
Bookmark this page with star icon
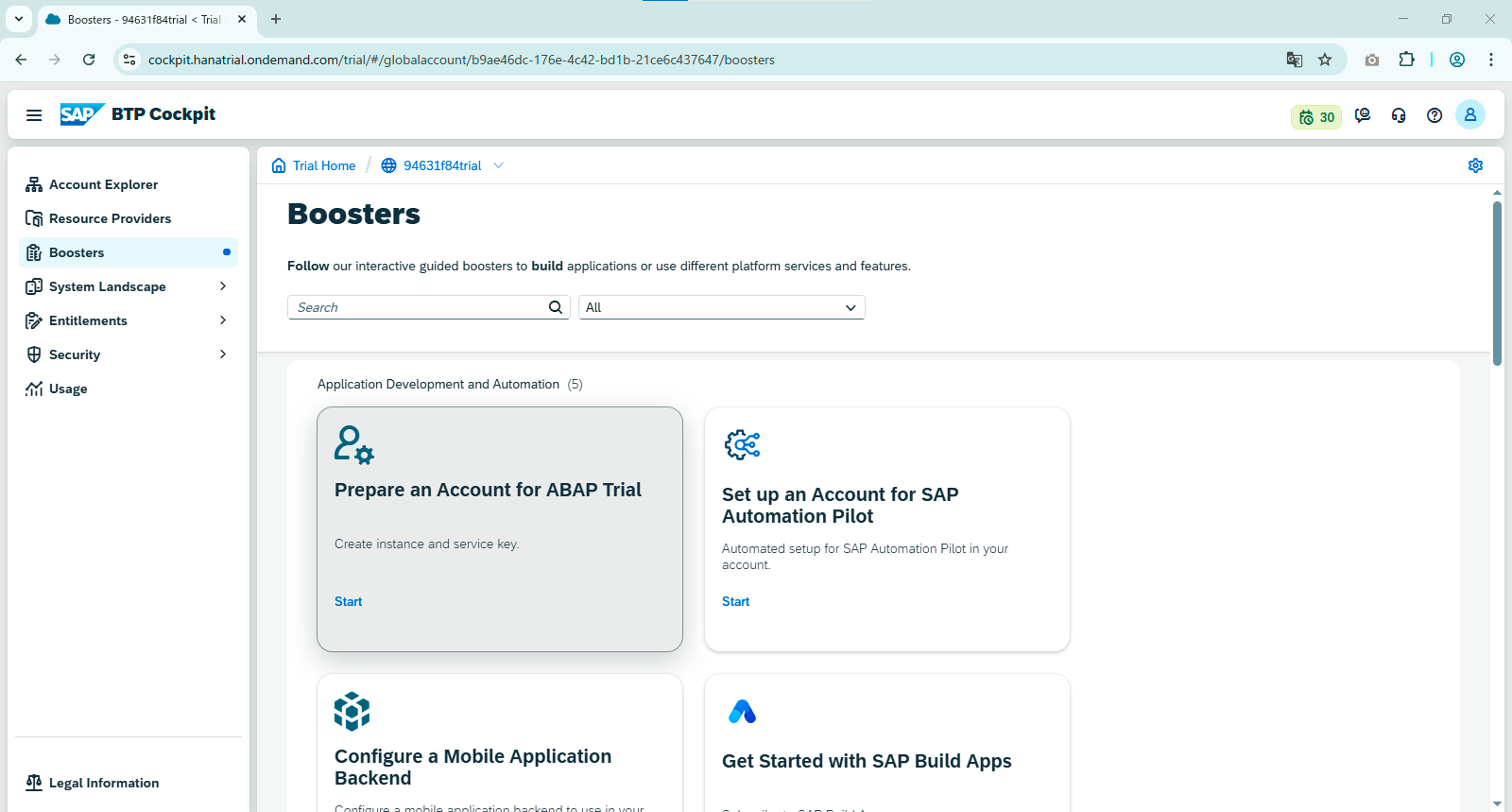pyautogui.click(x=1325, y=60)
